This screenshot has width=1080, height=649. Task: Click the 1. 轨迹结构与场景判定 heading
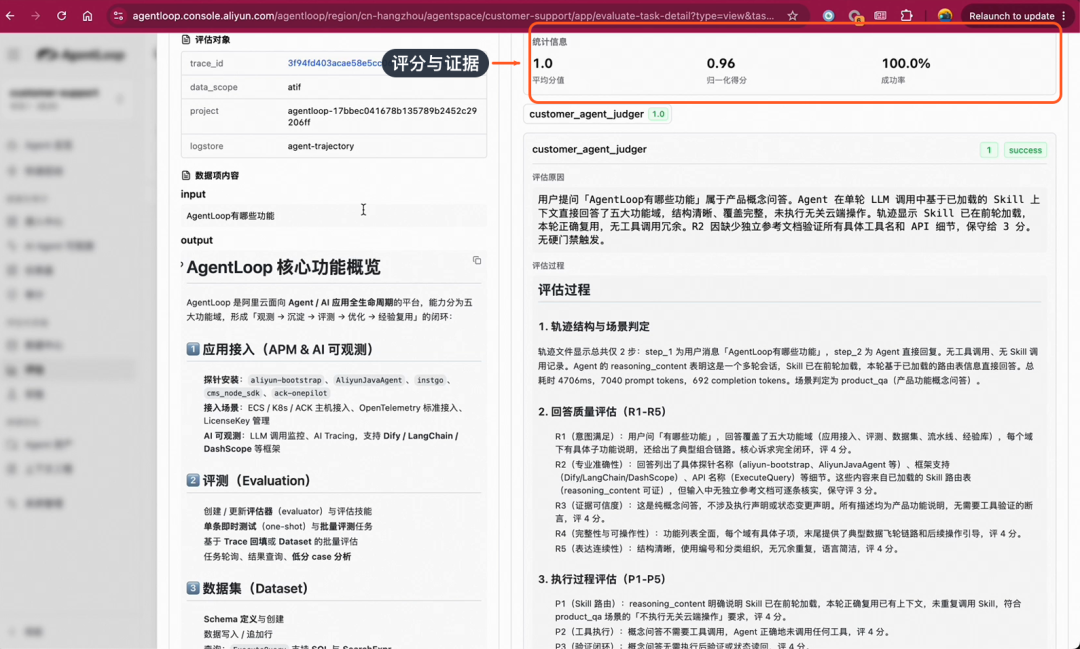[594, 326]
